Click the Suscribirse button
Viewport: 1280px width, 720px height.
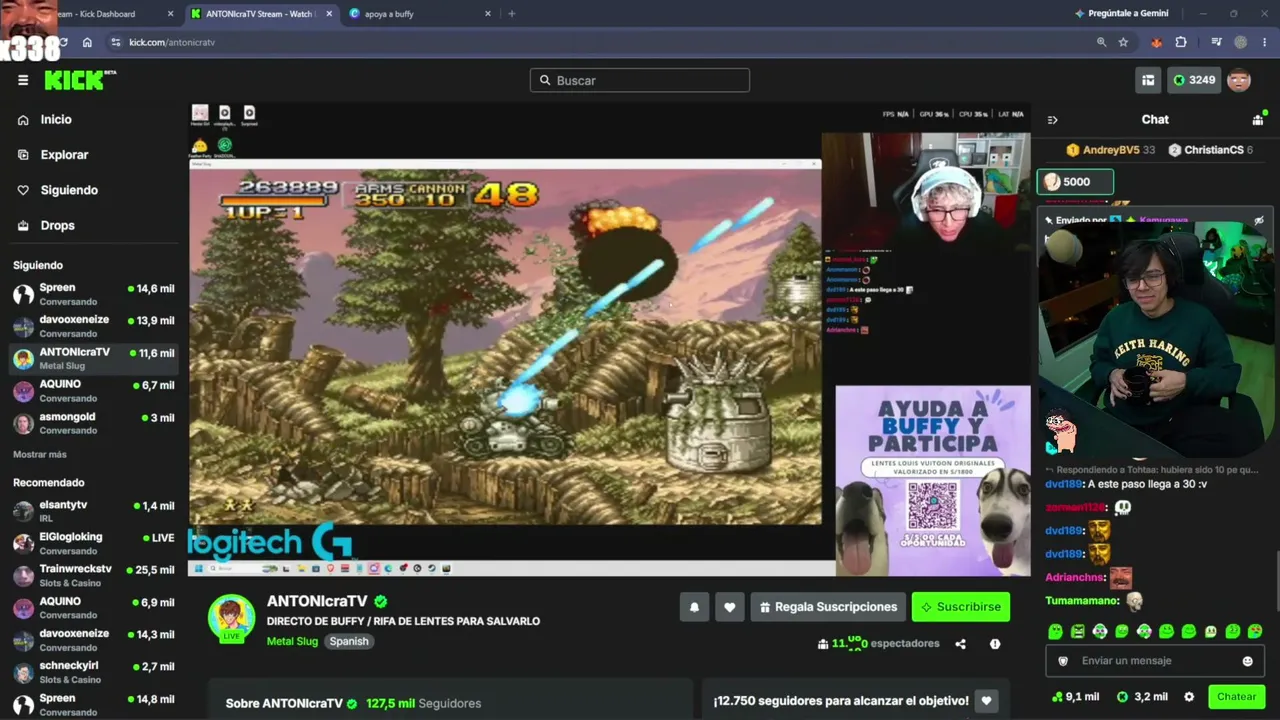[x=960, y=607]
